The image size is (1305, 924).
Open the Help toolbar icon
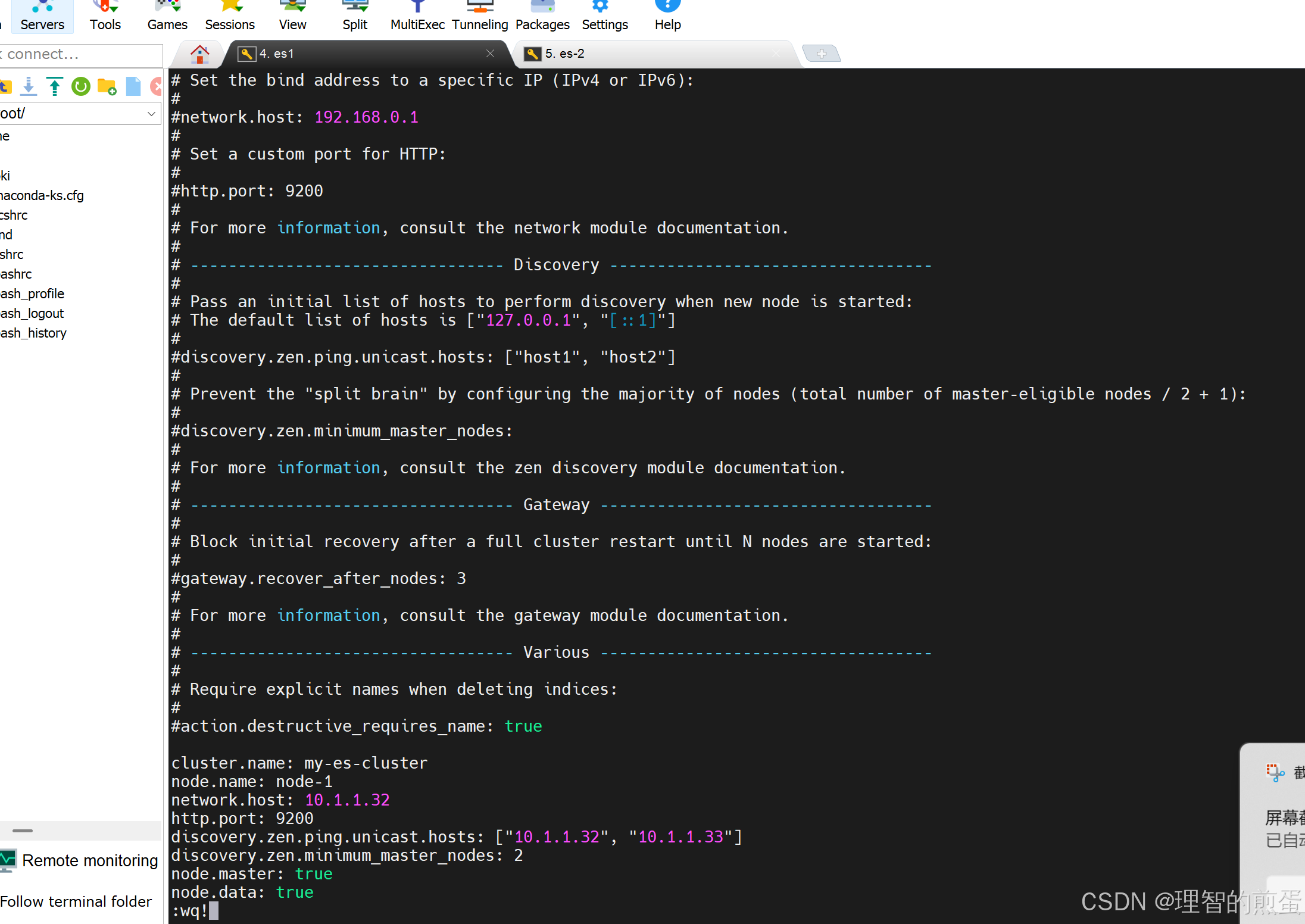[667, 15]
